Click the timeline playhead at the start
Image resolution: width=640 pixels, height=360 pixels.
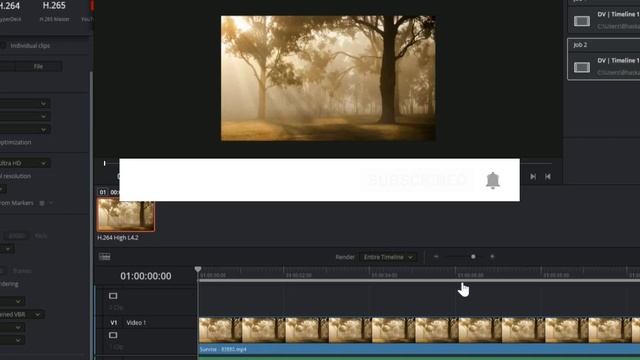coord(198,269)
